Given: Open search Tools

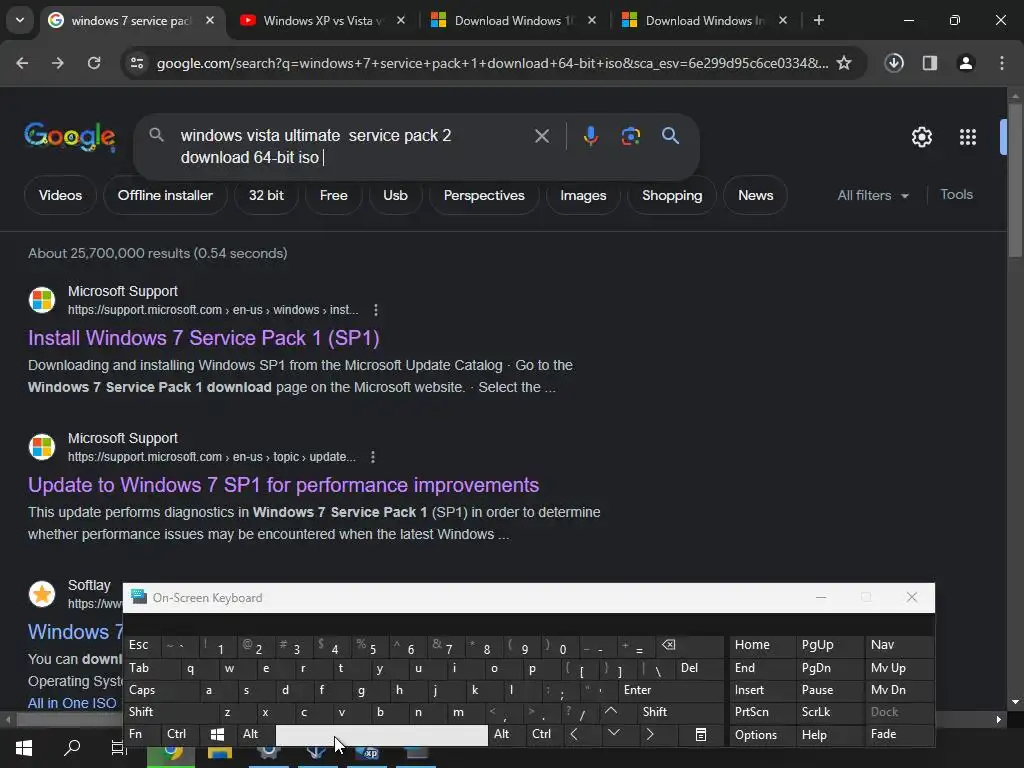Looking at the screenshot, I should (x=956, y=195).
